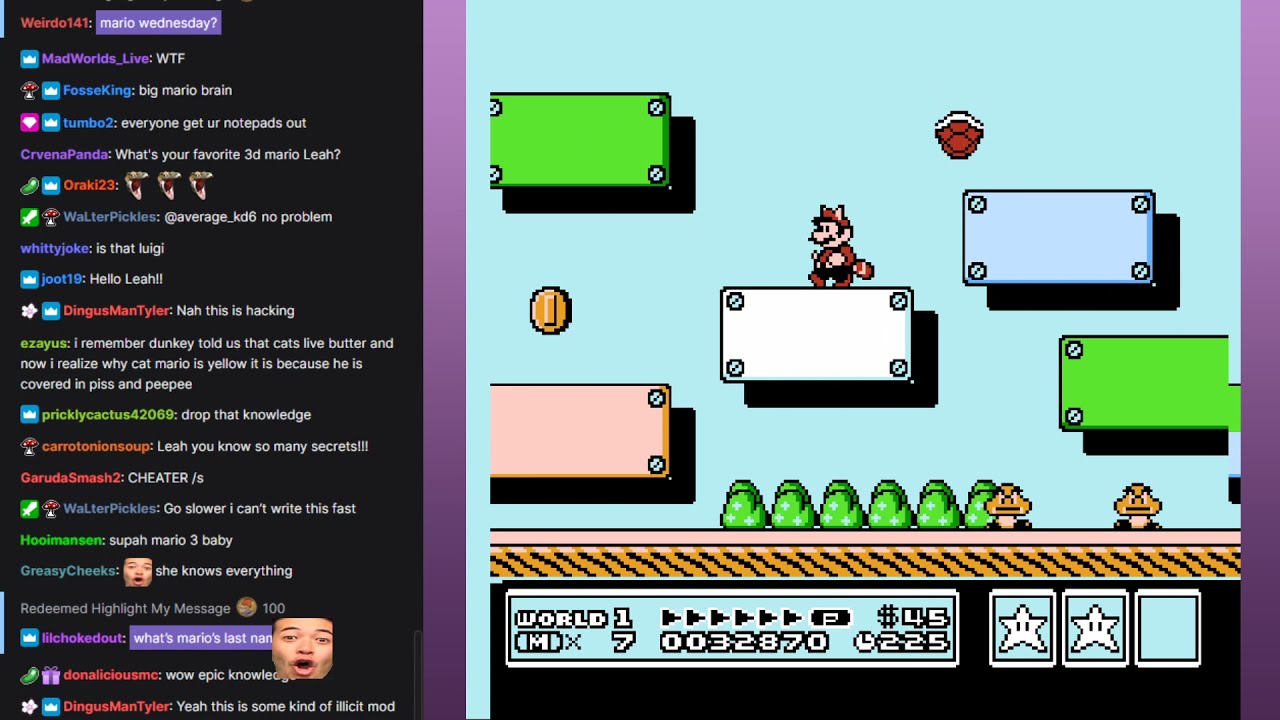
Task: Click the crown badge beside tumbo2
Action: (50, 123)
